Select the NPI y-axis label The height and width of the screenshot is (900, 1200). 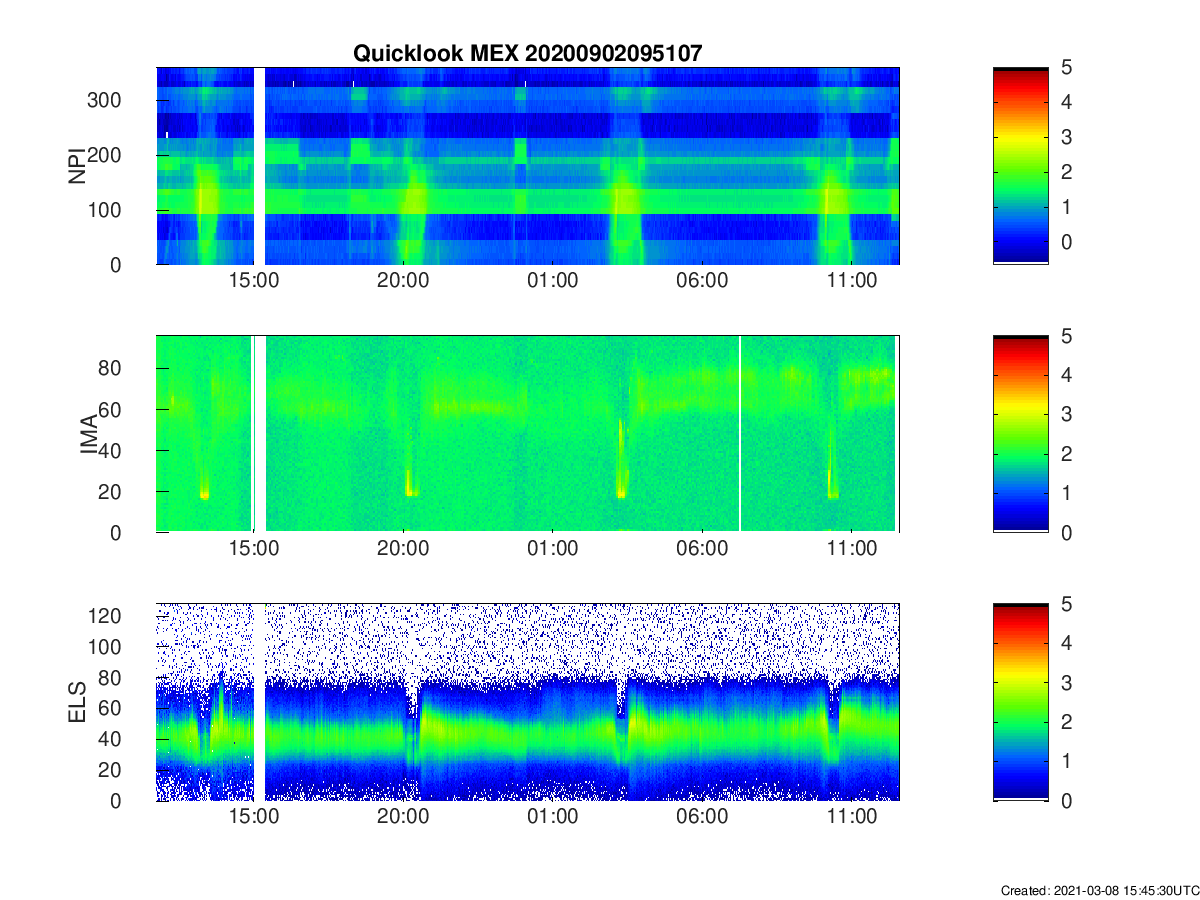pyautogui.click(x=76, y=166)
